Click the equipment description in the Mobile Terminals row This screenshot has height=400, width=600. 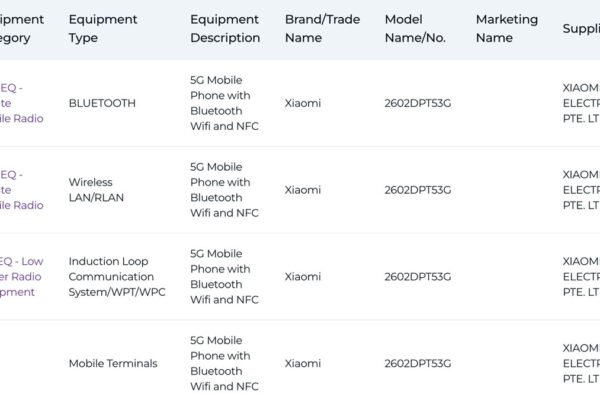224,364
